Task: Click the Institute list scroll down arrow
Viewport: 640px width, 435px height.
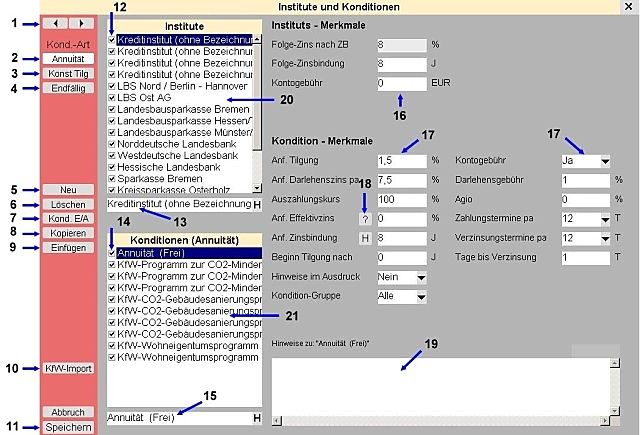Action: 257,188
